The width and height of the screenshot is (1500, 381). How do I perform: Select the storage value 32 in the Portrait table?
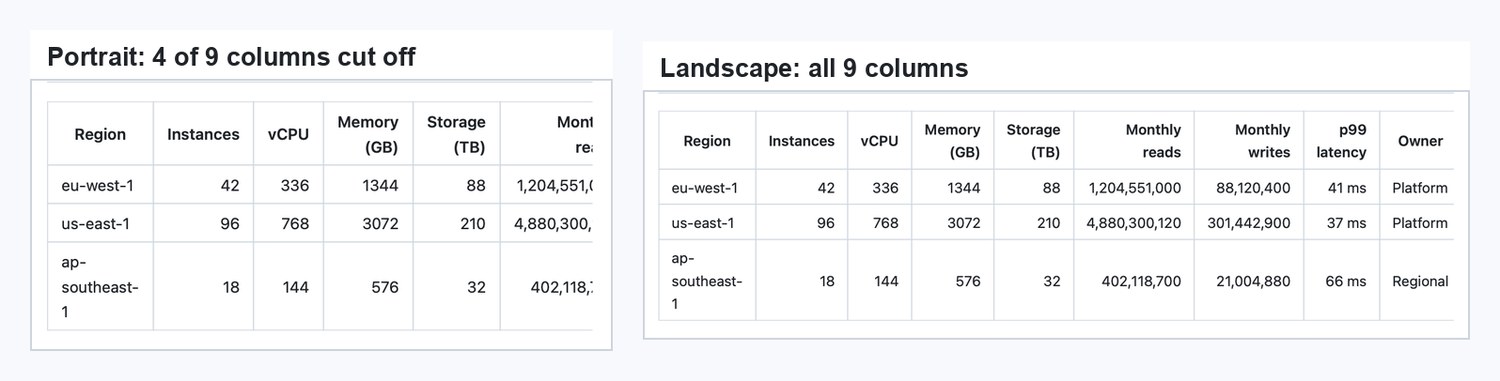(x=456, y=287)
